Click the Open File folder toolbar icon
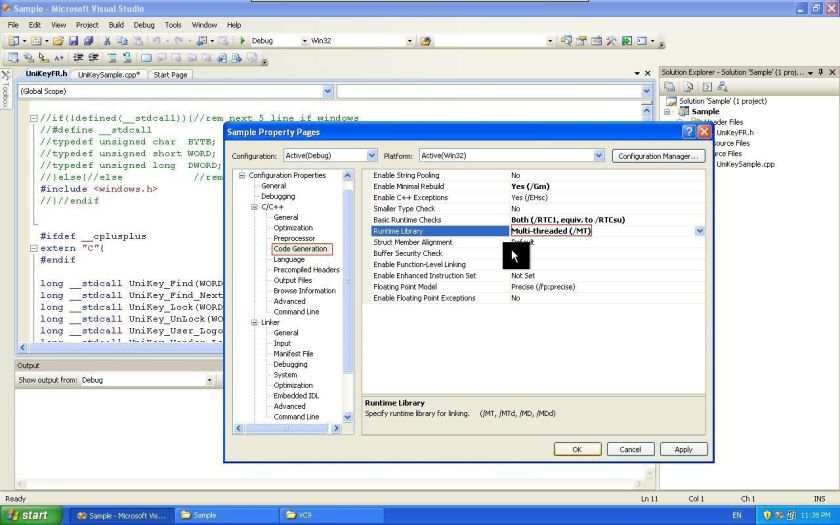 58,41
